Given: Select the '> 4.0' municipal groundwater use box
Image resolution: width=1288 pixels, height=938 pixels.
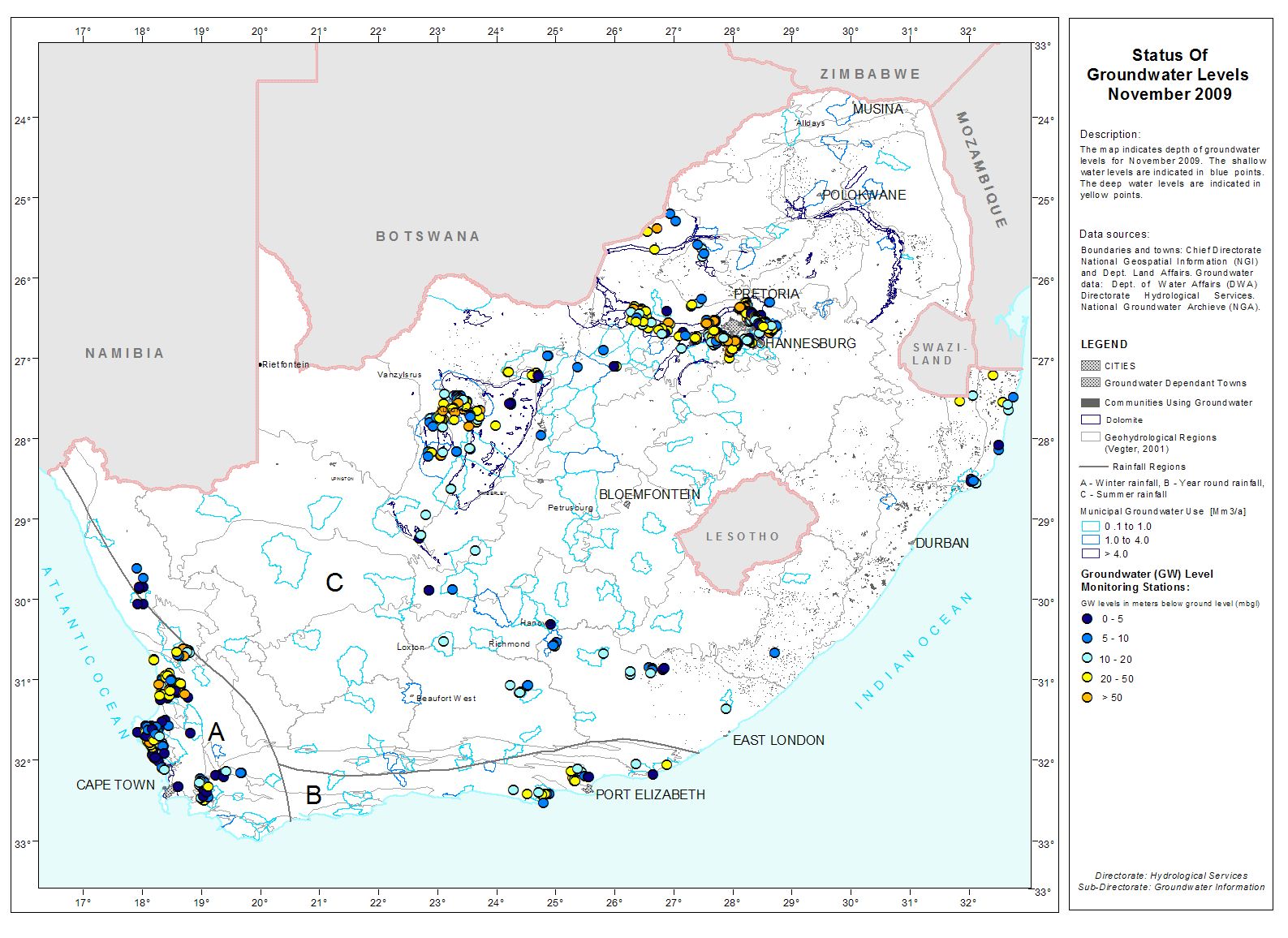Looking at the screenshot, I should tap(1090, 553).
